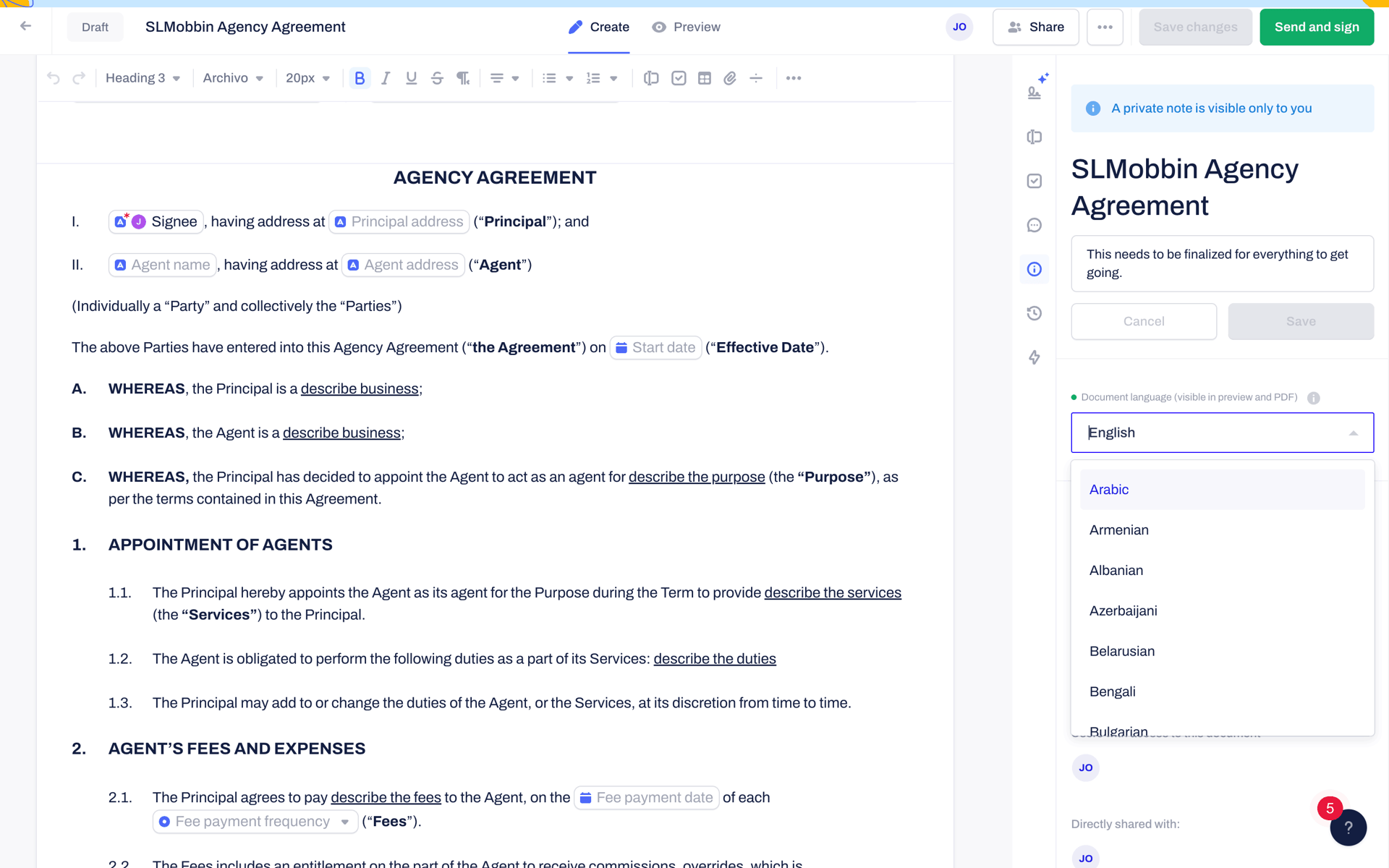Edit the private note text box

coord(1222,263)
